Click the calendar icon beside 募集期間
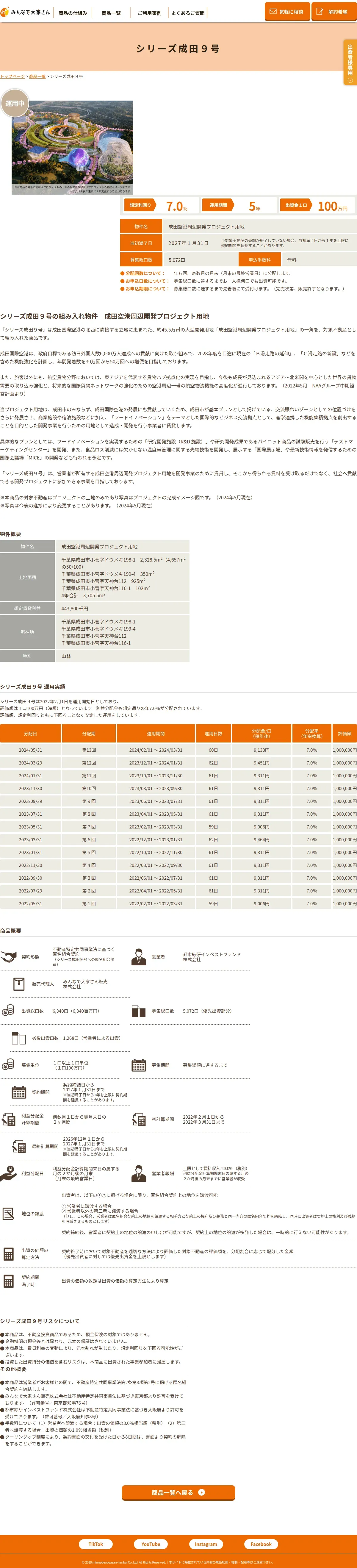The height and width of the screenshot is (1568, 357). (138, 1065)
